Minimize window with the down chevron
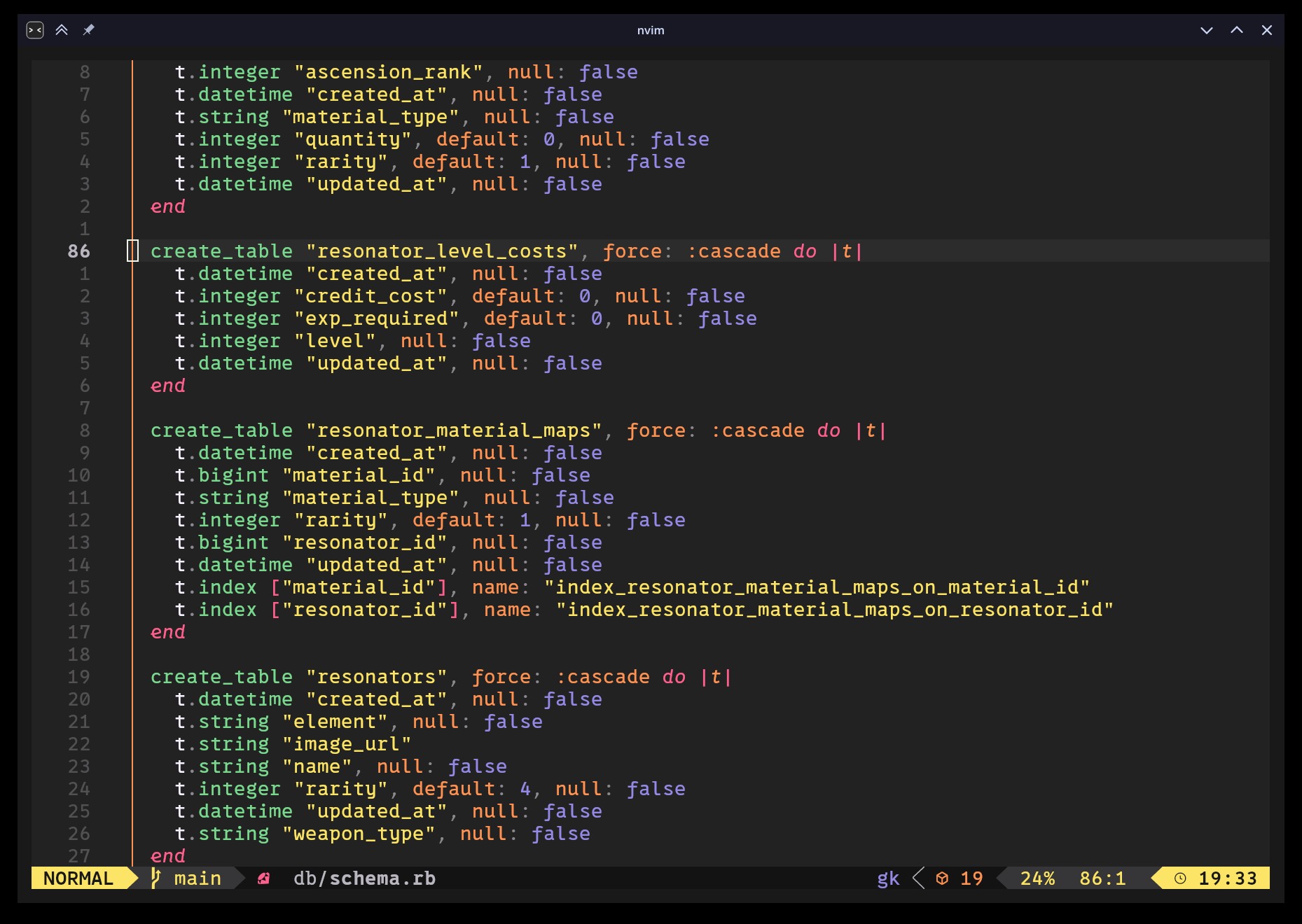The height and width of the screenshot is (924, 1302). (x=1206, y=30)
